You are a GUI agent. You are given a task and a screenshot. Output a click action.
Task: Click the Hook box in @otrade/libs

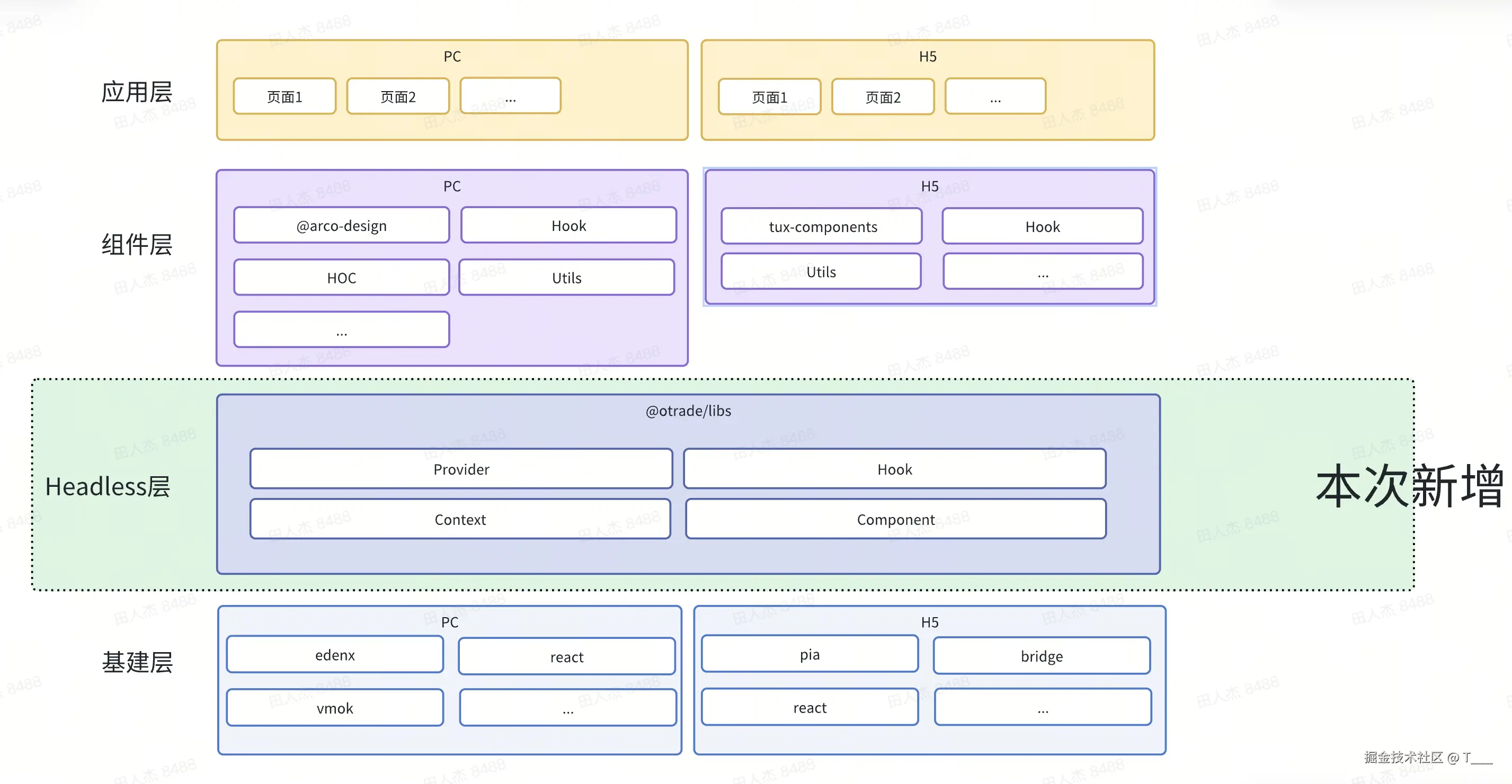point(894,469)
